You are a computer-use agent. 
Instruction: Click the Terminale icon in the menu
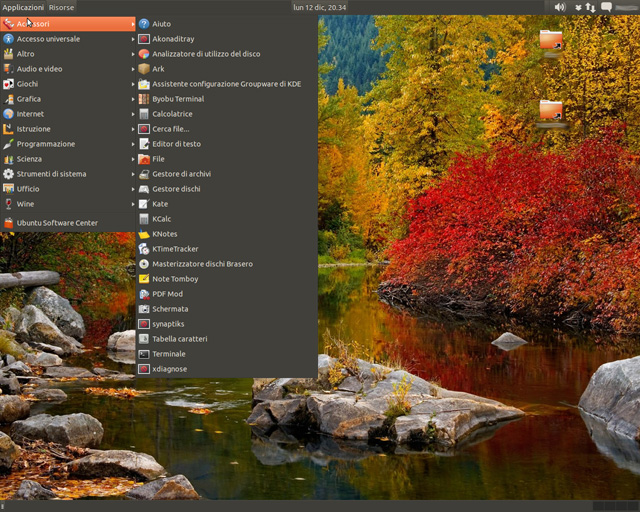[x=144, y=354]
